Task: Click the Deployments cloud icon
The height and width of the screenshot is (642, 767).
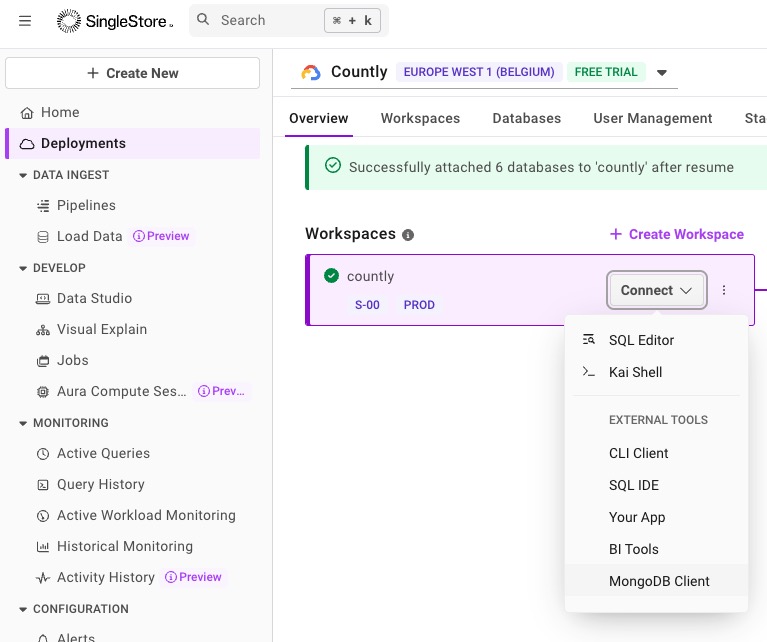Action: tap(27, 144)
